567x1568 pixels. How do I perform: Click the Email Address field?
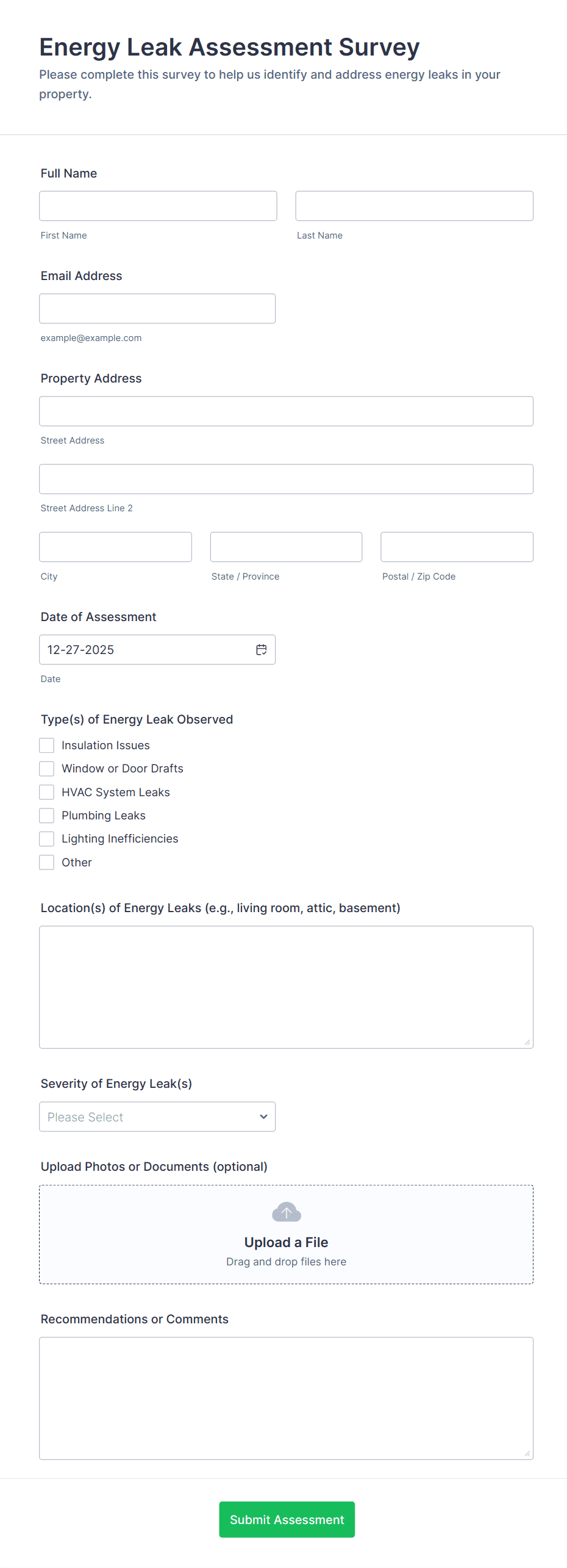pyautogui.click(x=157, y=308)
